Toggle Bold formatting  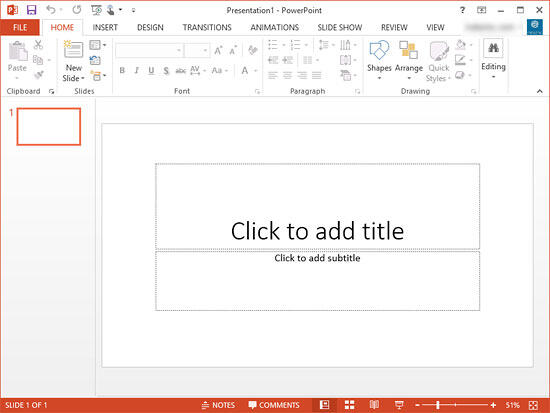pyautogui.click(x=122, y=71)
